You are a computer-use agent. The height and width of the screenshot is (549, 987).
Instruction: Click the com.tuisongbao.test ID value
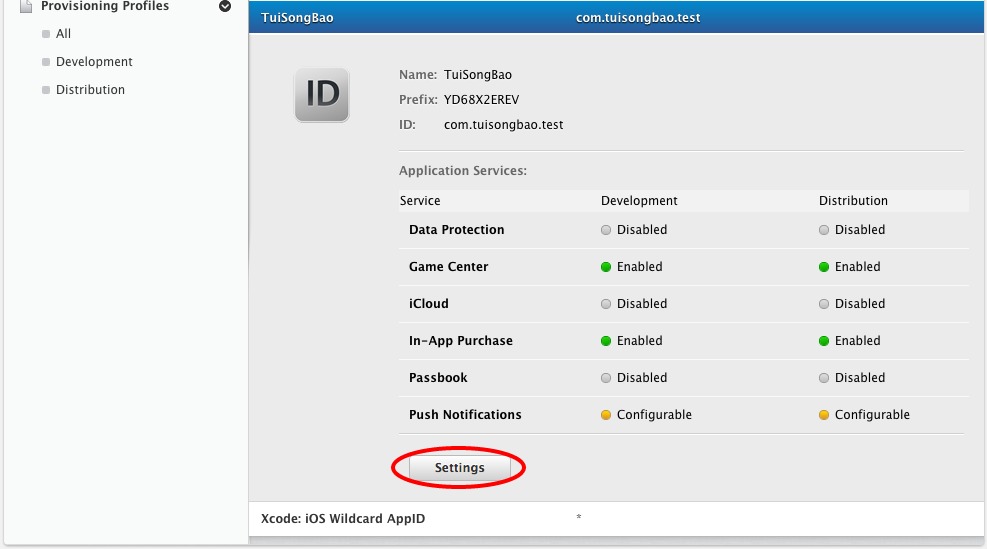tap(503, 125)
